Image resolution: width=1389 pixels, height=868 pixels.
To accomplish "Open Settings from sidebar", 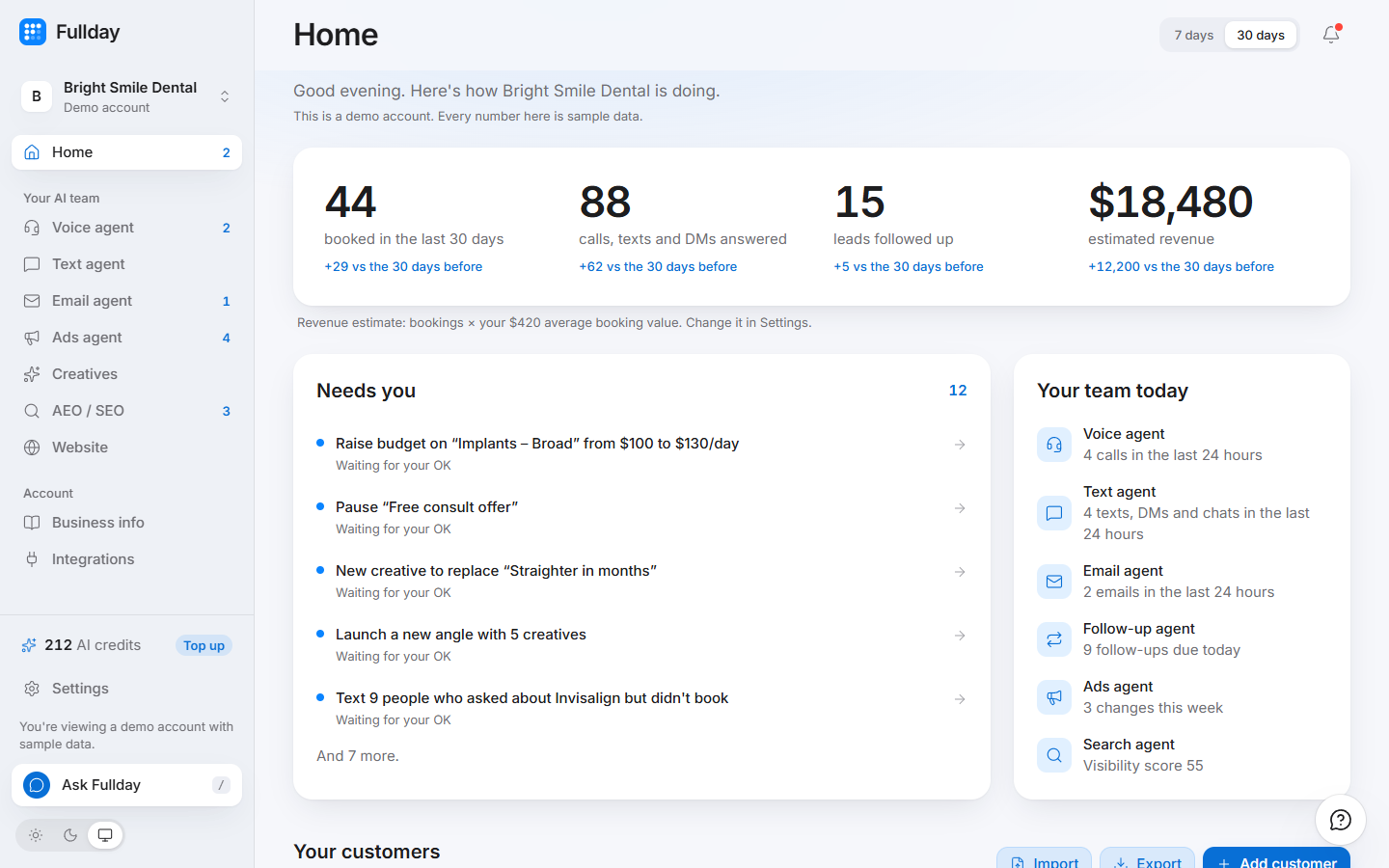I will click(x=127, y=689).
